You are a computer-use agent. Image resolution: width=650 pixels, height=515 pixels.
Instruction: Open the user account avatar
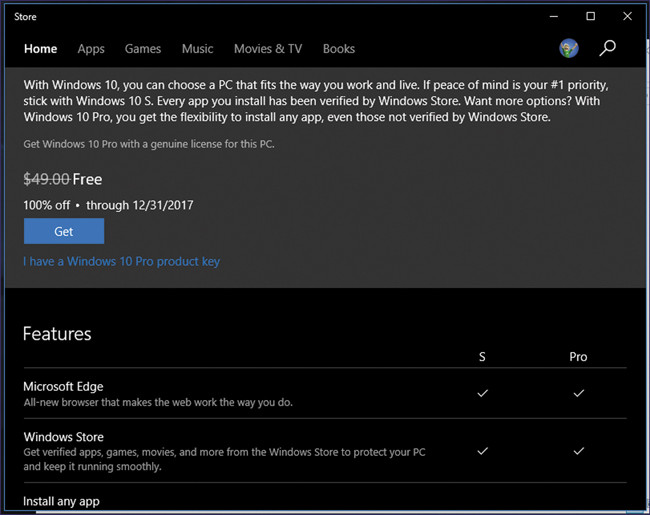pyautogui.click(x=569, y=49)
